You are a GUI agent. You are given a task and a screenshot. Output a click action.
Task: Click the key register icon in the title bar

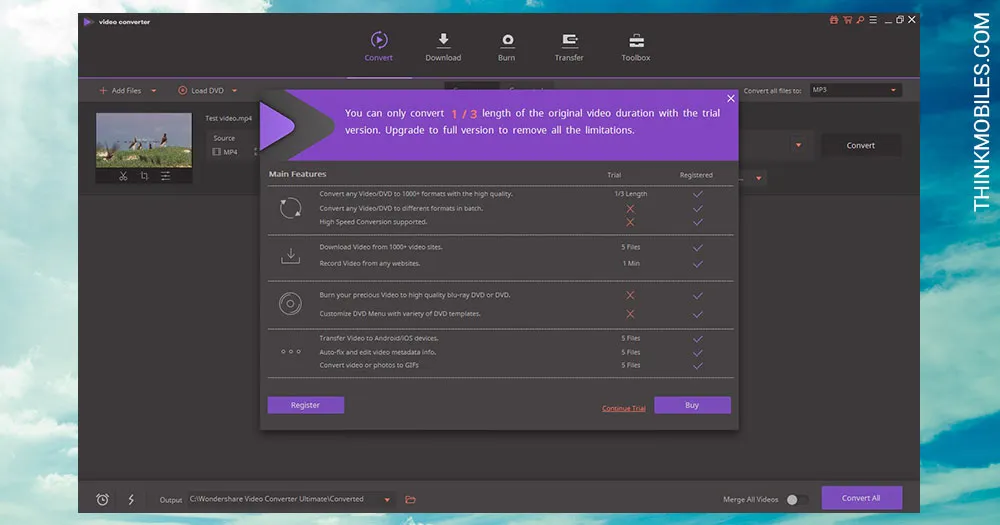tap(860, 20)
